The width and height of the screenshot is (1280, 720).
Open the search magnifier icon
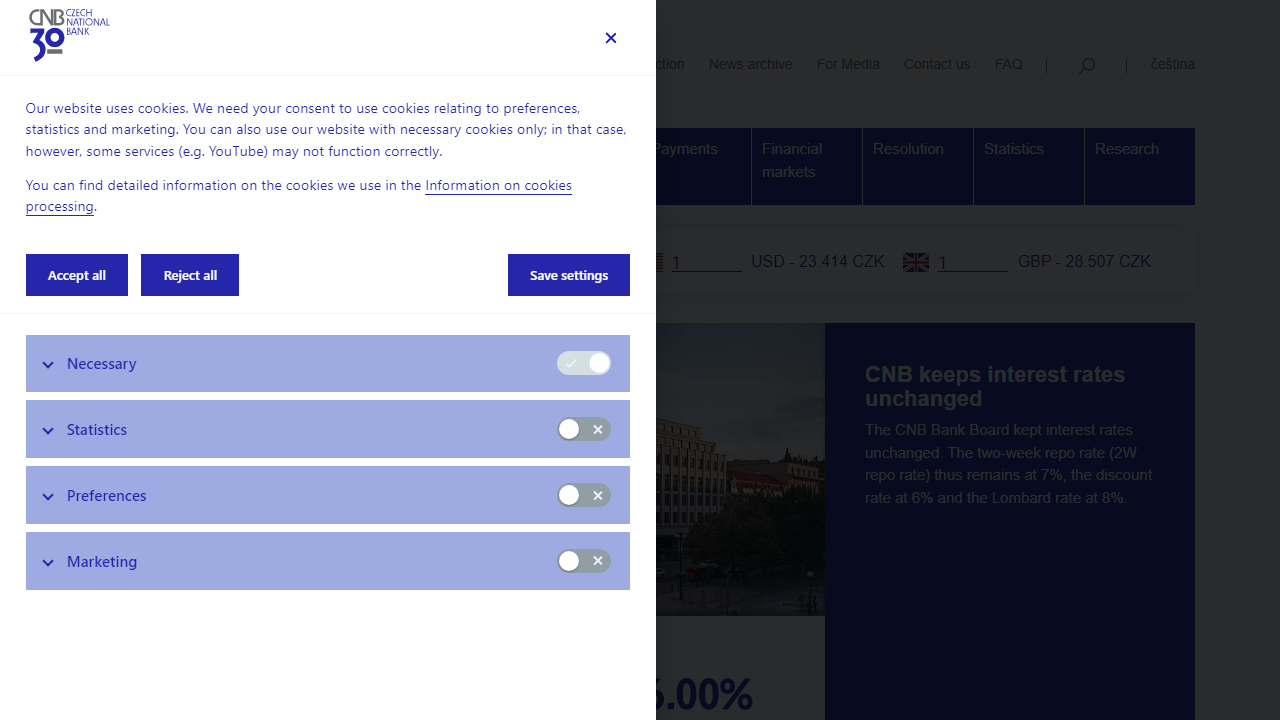point(1086,66)
